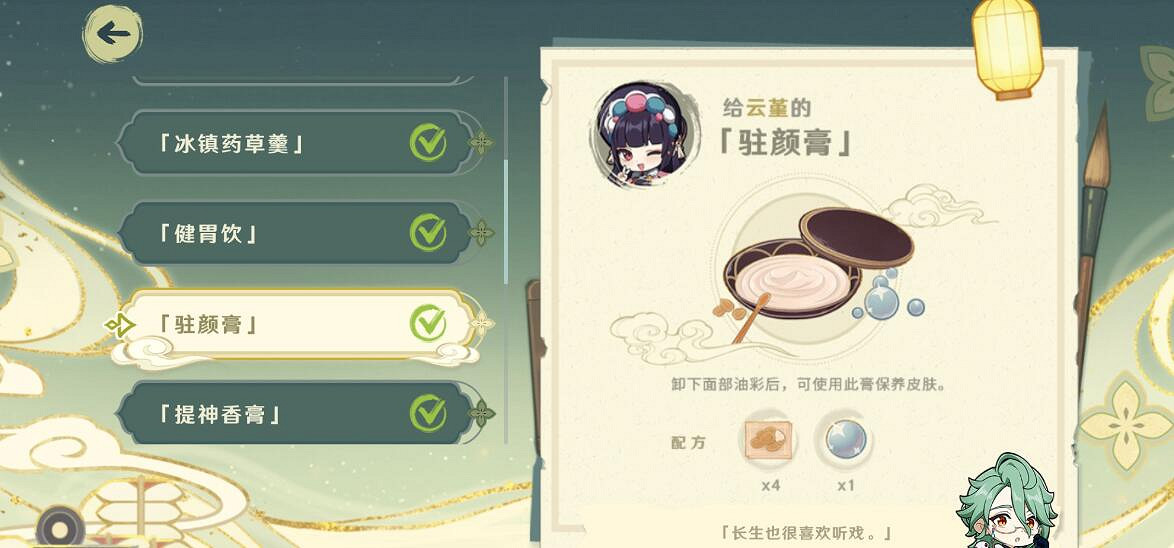Click the checkmark on 冰镇药草羹
1174x548 pixels.
pyautogui.click(x=428, y=142)
